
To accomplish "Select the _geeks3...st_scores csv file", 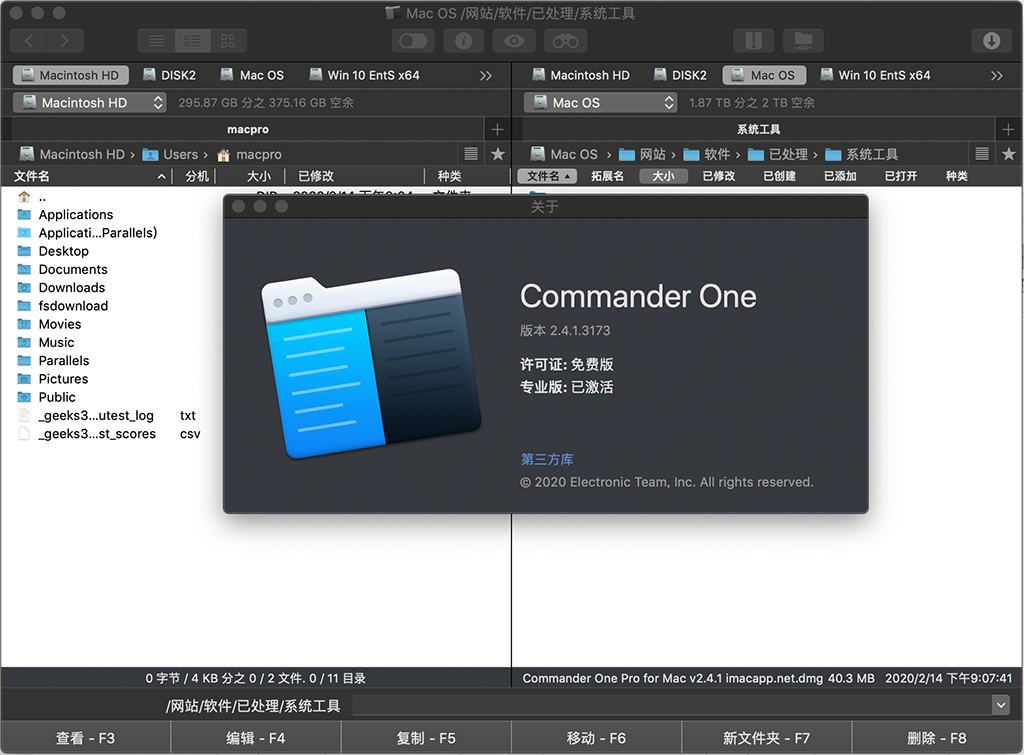I will [x=108, y=434].
